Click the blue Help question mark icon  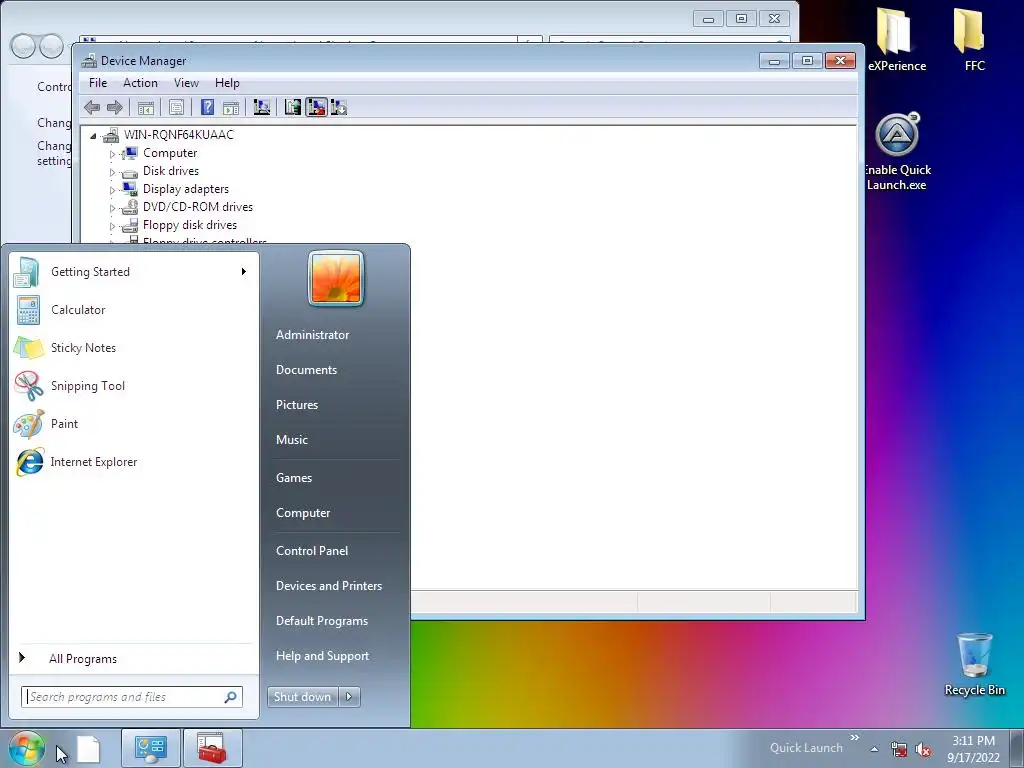207,108
